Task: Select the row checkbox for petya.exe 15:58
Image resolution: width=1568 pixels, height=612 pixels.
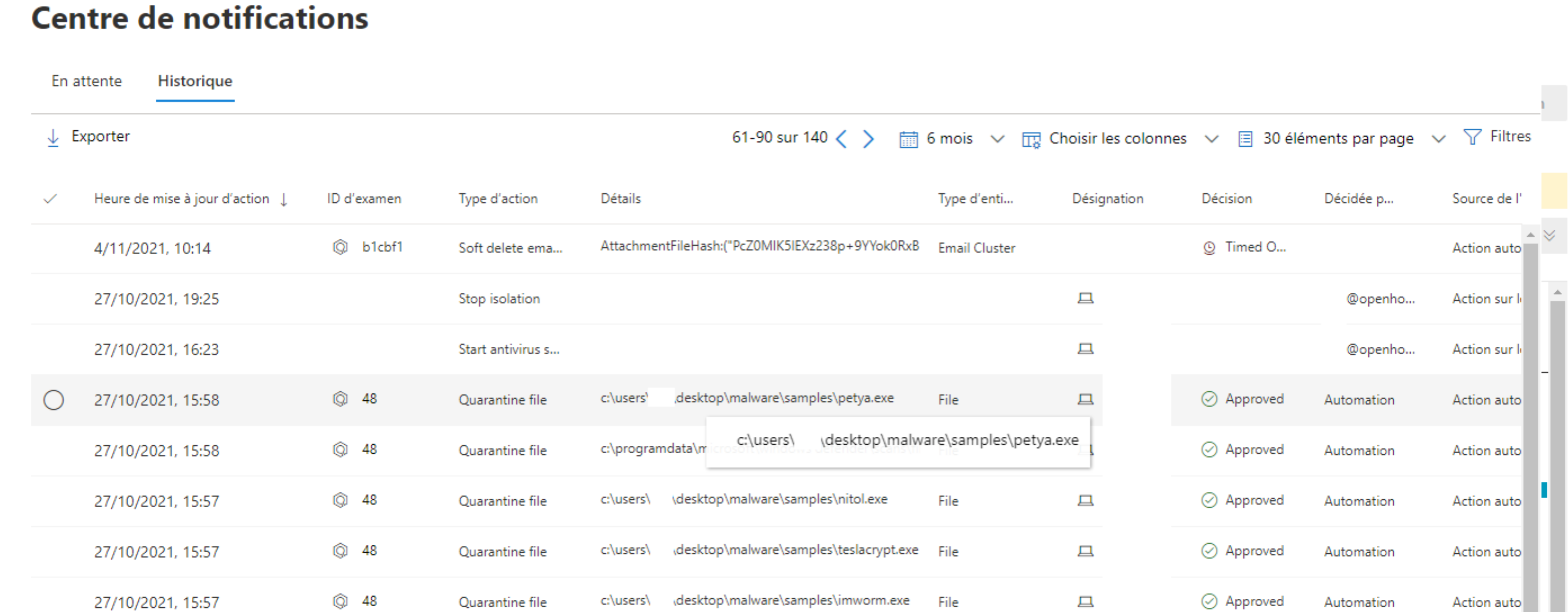Action: pos(54,400)
